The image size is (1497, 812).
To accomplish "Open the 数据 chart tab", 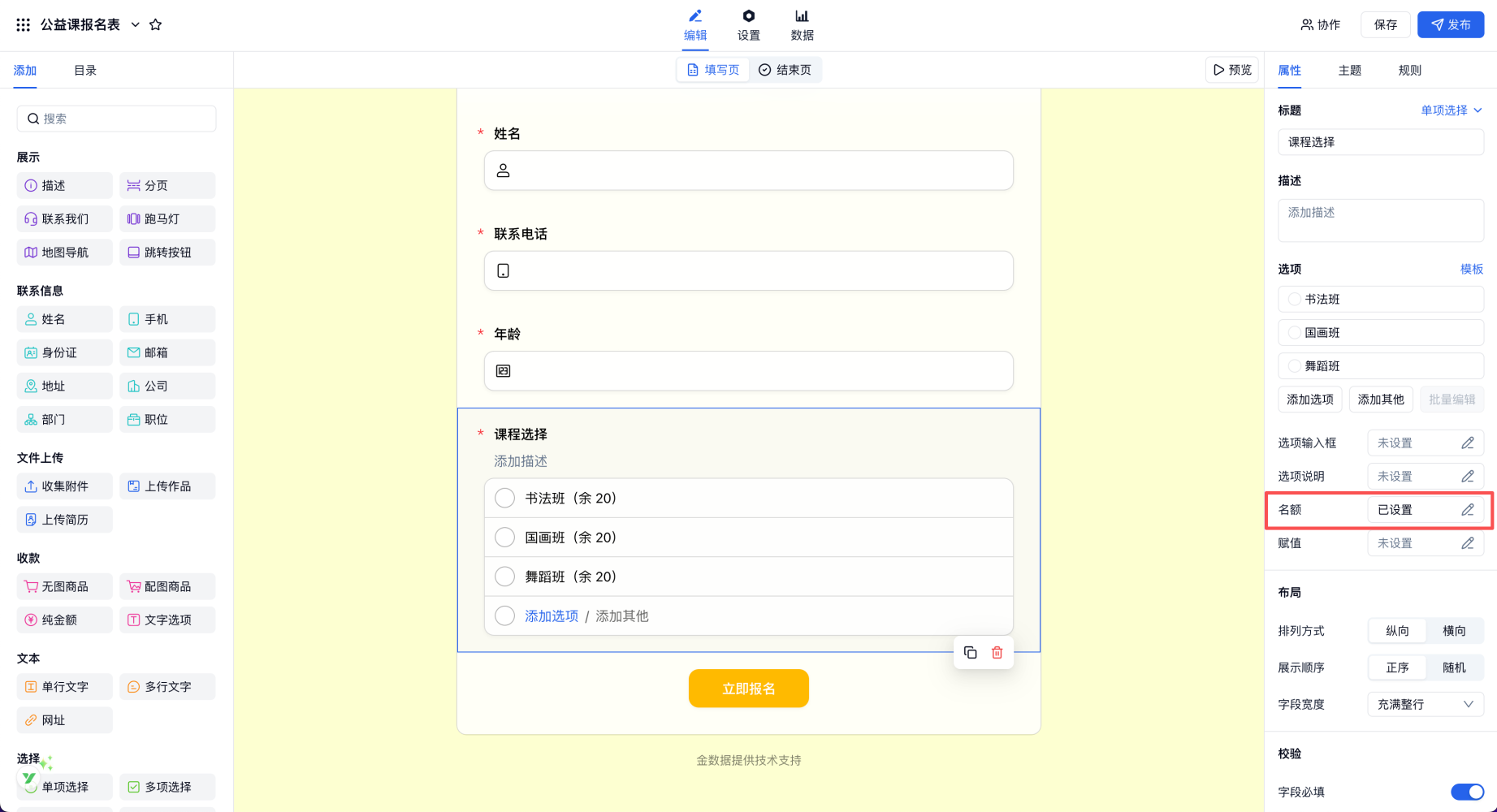I will [x=802, y=25].
